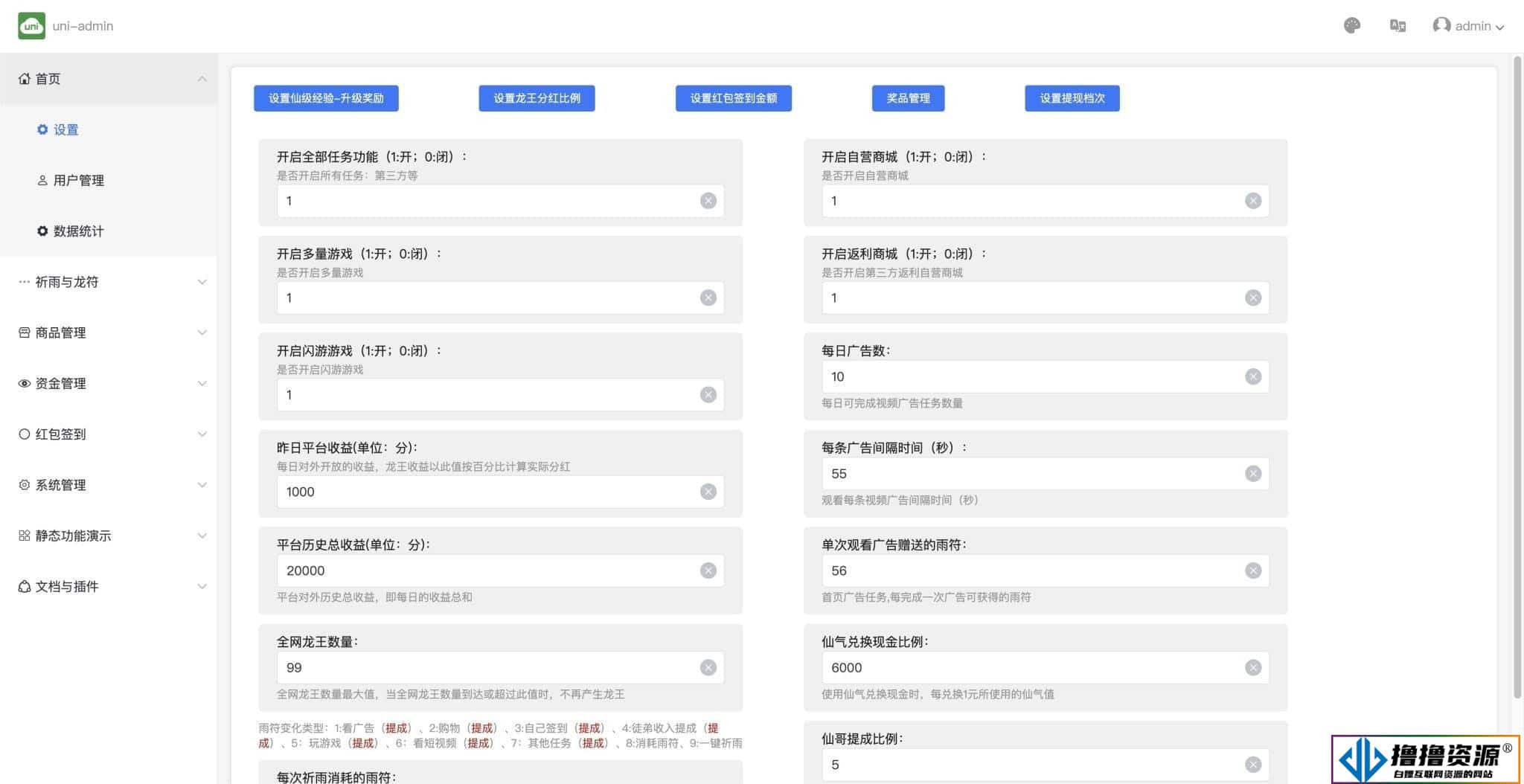Select the 文档与插件 menu item
Screen dimensions: 1524x784
click(x=109, y=587)
